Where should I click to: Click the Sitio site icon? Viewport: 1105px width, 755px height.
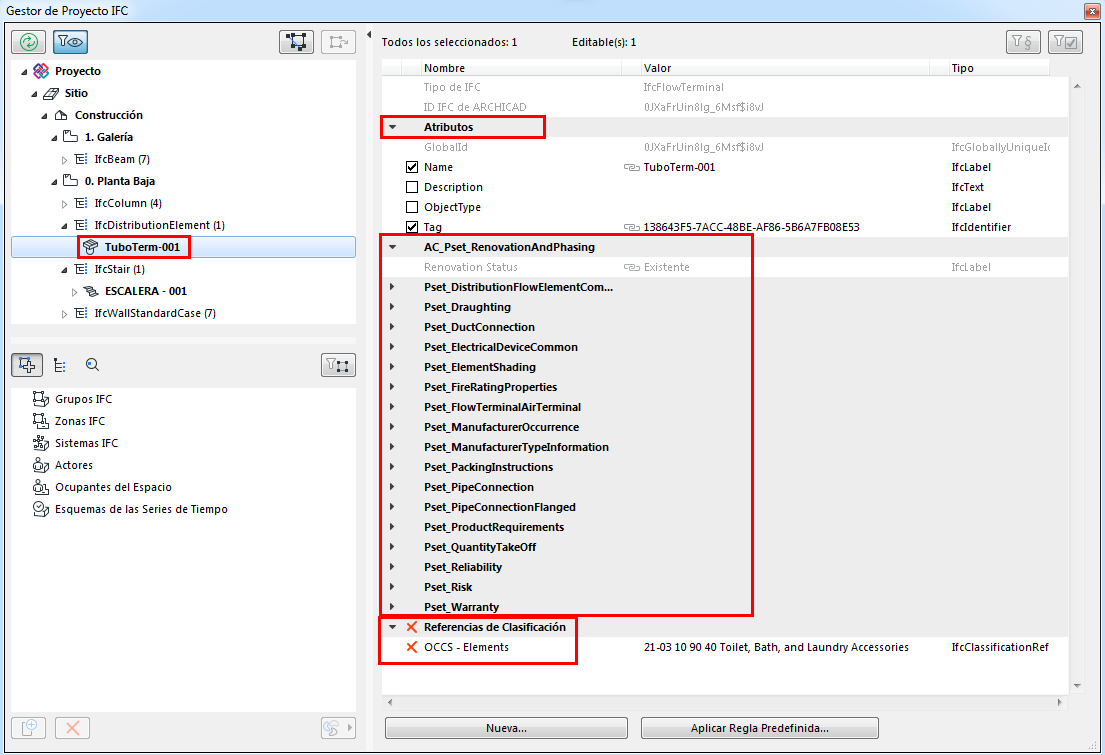pos(51,93)
